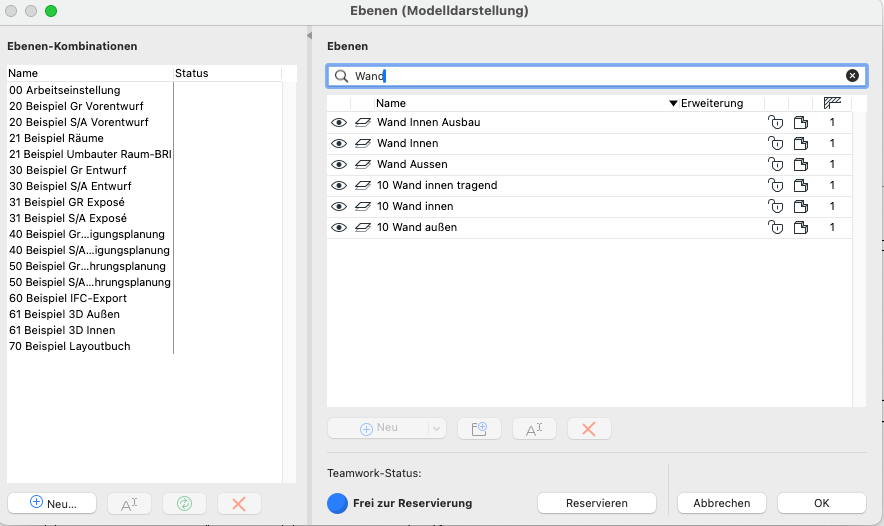Select 30 Beispiel Gr Entwurf combination
Screen dimensions: 884x526
(x=67, y=170)
